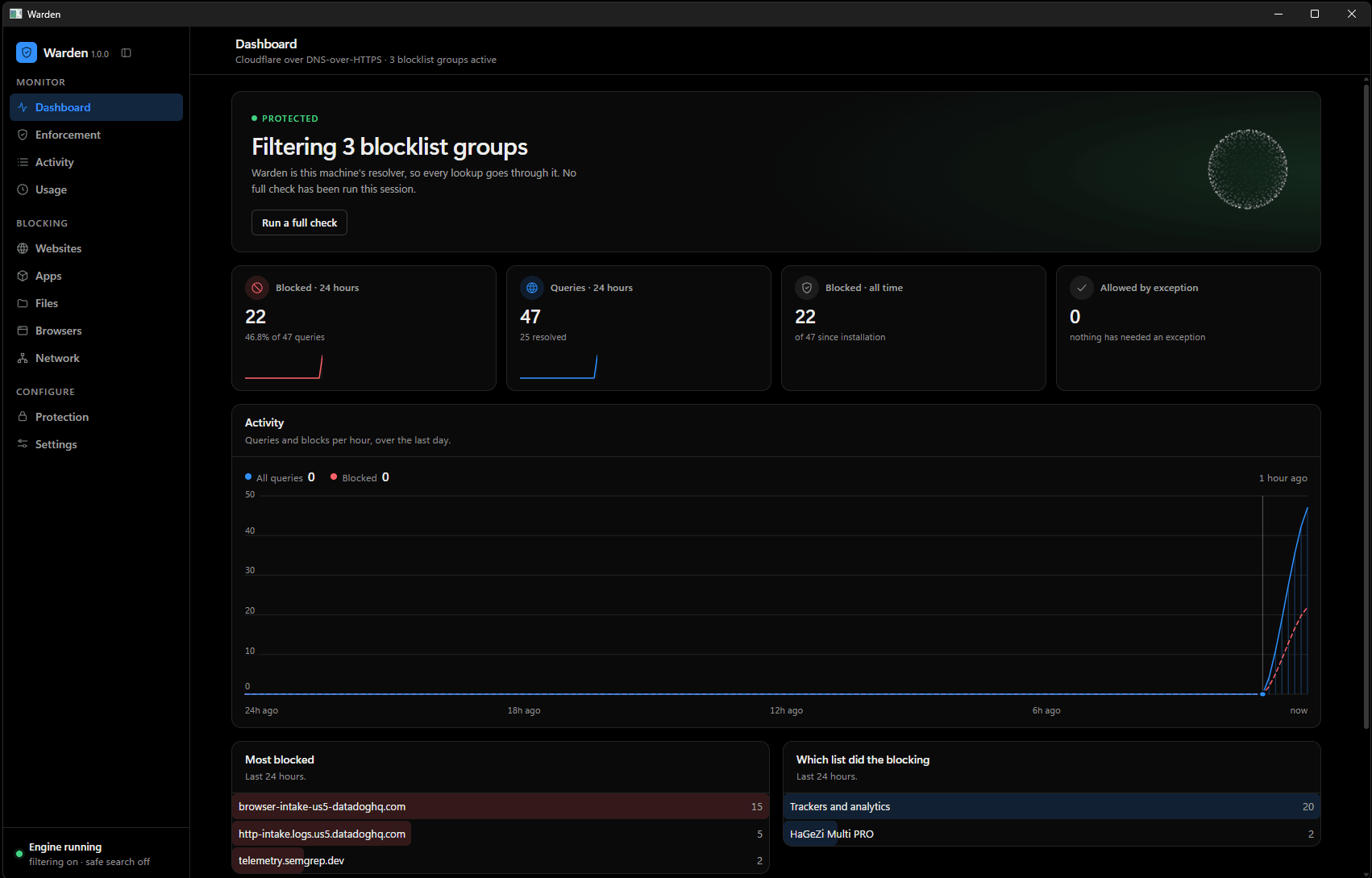Click the nothing has needed an exception text
This screenshot has width=1372, height=878.
pos(1137,337)
